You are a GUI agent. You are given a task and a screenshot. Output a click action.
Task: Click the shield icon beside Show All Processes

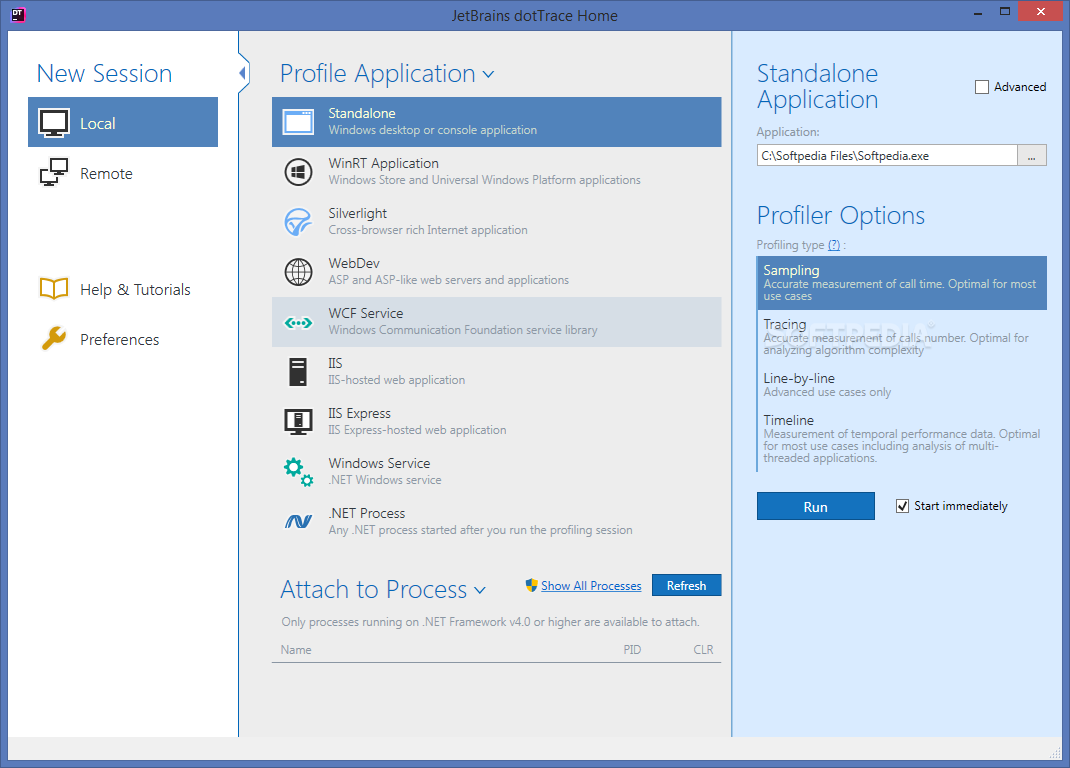point(532,585)
